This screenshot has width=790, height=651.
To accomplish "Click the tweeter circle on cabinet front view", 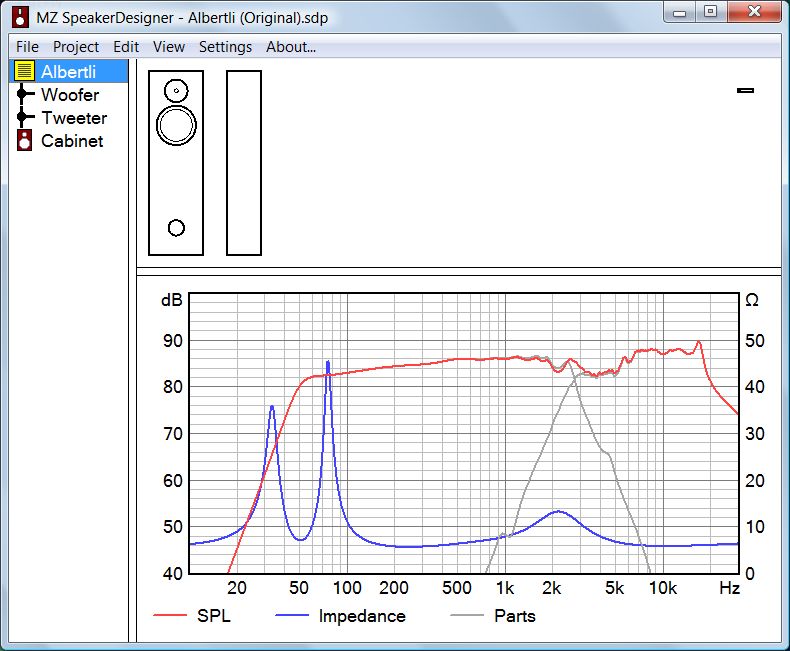I will click(x=176, y=91).
